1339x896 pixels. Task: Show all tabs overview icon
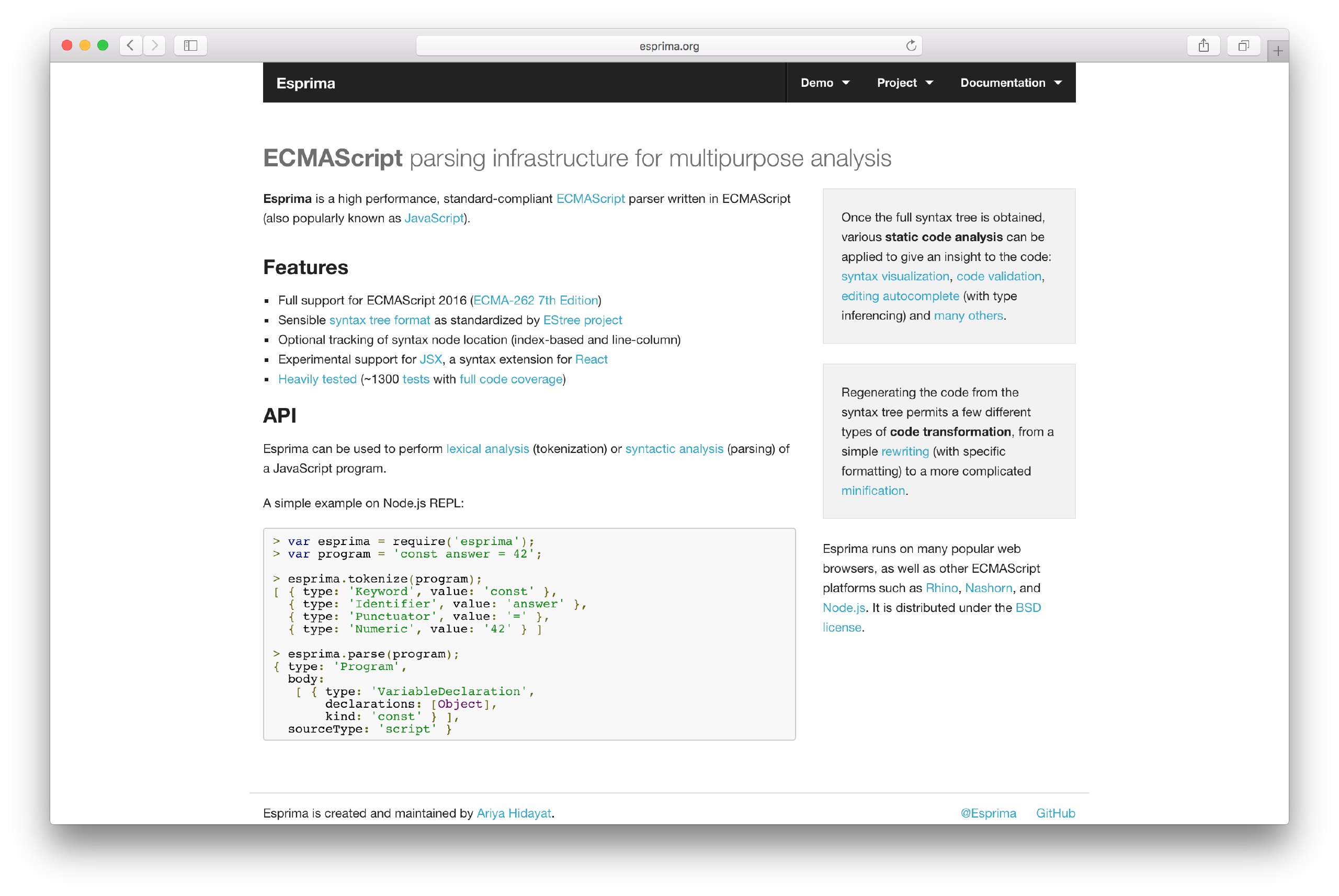[1244, 45]
